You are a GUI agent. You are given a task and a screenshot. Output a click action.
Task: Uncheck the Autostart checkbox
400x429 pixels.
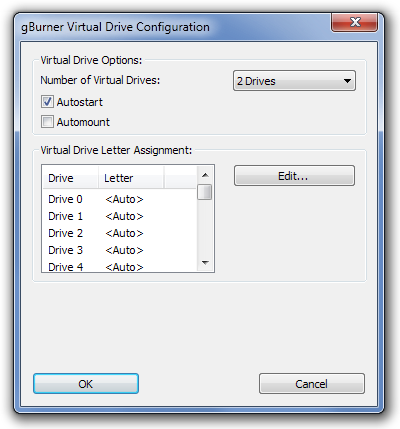[x=47, y=102]
